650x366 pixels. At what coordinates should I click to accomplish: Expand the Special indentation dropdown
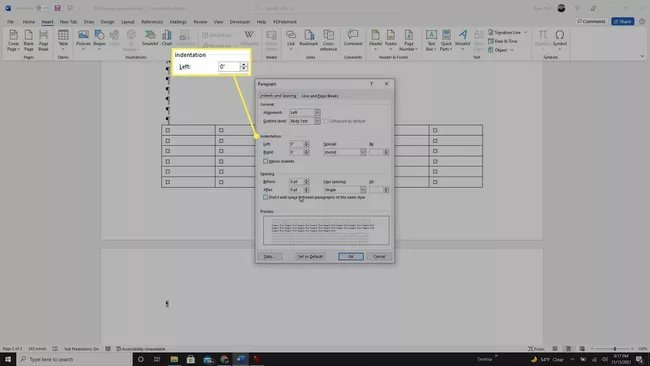(x=344, y=152)
